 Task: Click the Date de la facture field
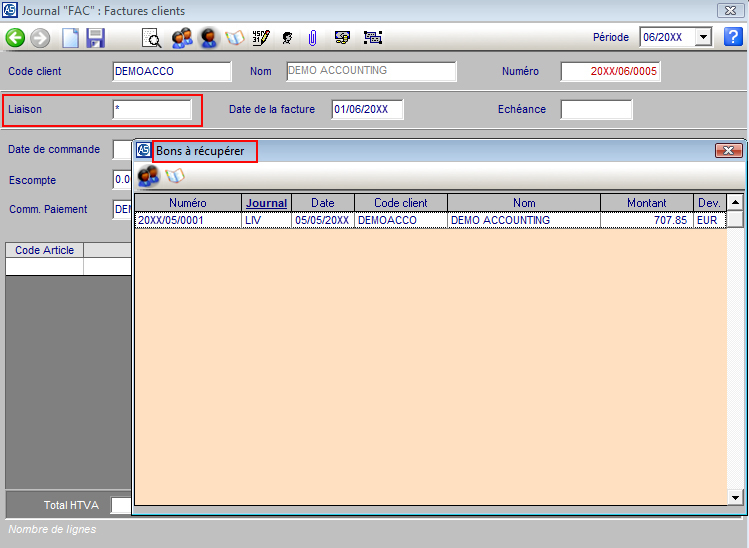click(x=367, y=109)
